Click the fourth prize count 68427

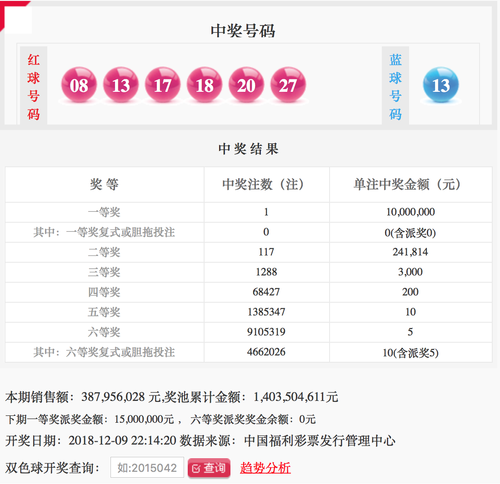(266, 292)
